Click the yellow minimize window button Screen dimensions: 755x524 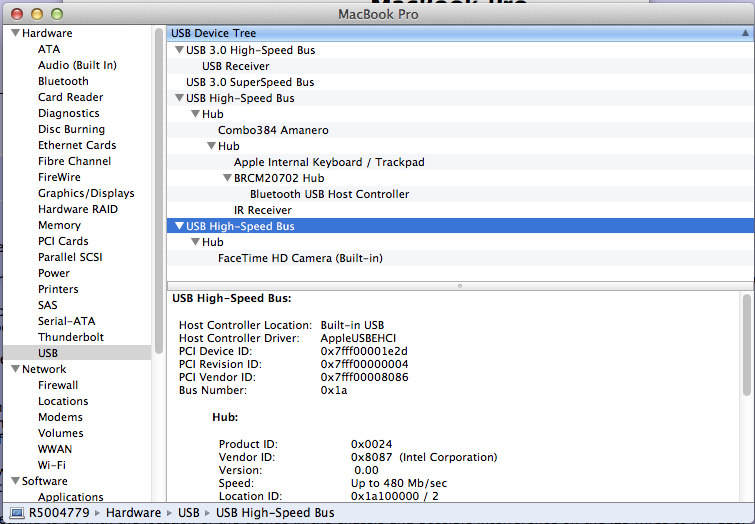coord(37,14)
